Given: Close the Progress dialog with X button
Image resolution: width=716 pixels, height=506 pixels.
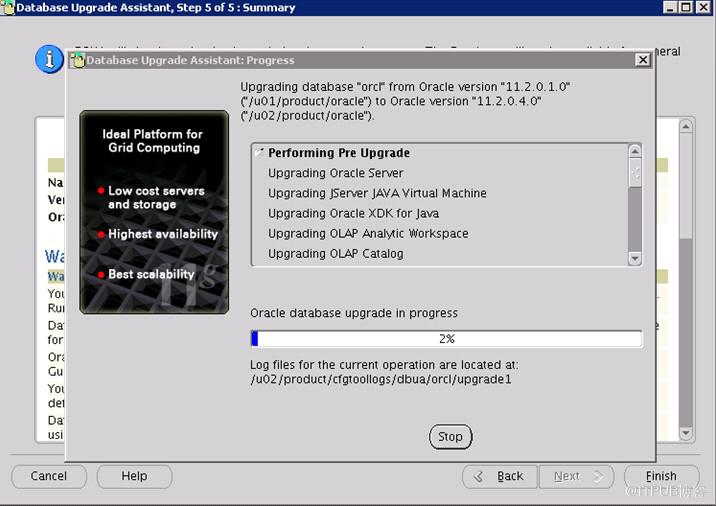Looking at the screenshot, I should 642,60.
